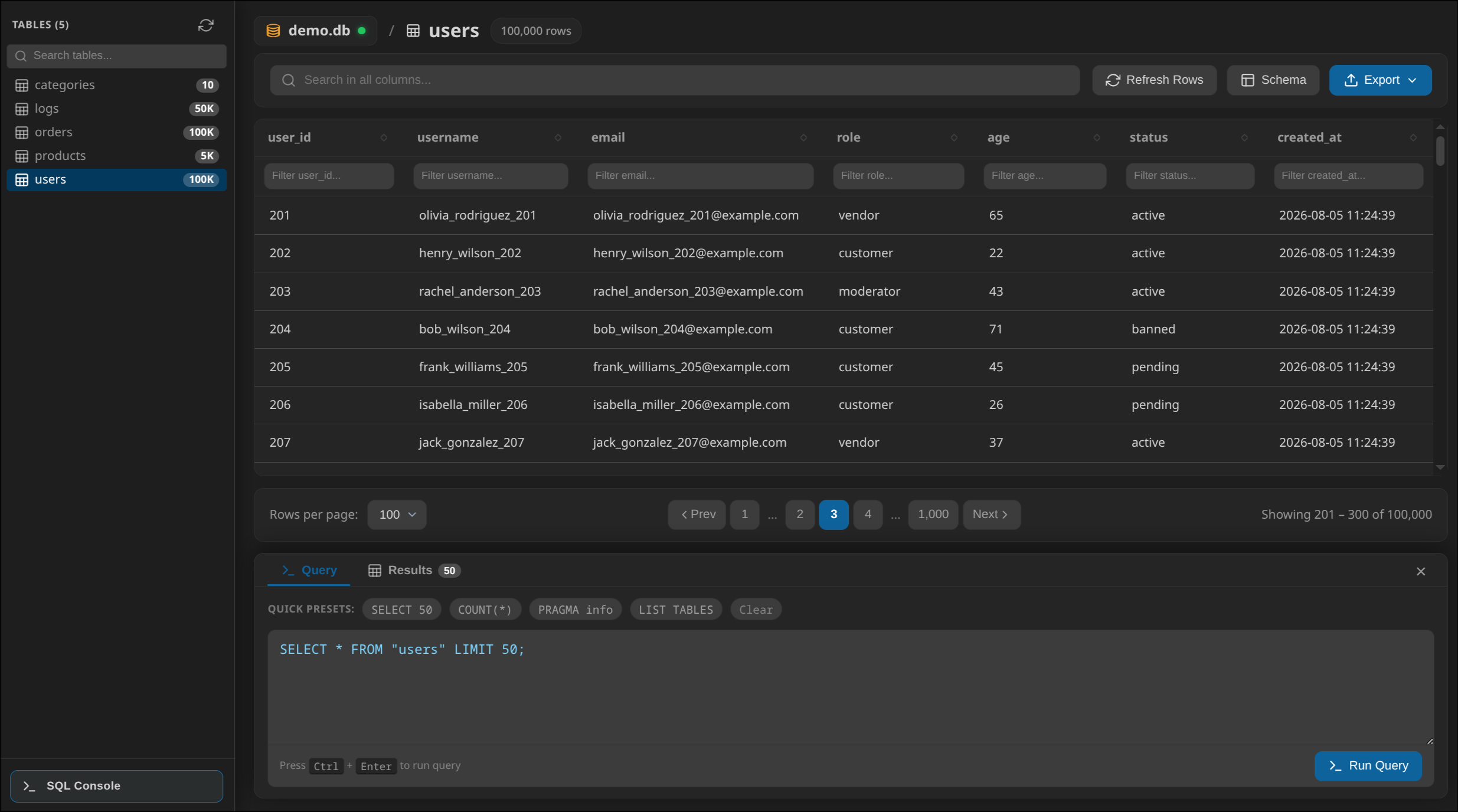
Task: Click the green connection status dot
Action: point(362,31)
